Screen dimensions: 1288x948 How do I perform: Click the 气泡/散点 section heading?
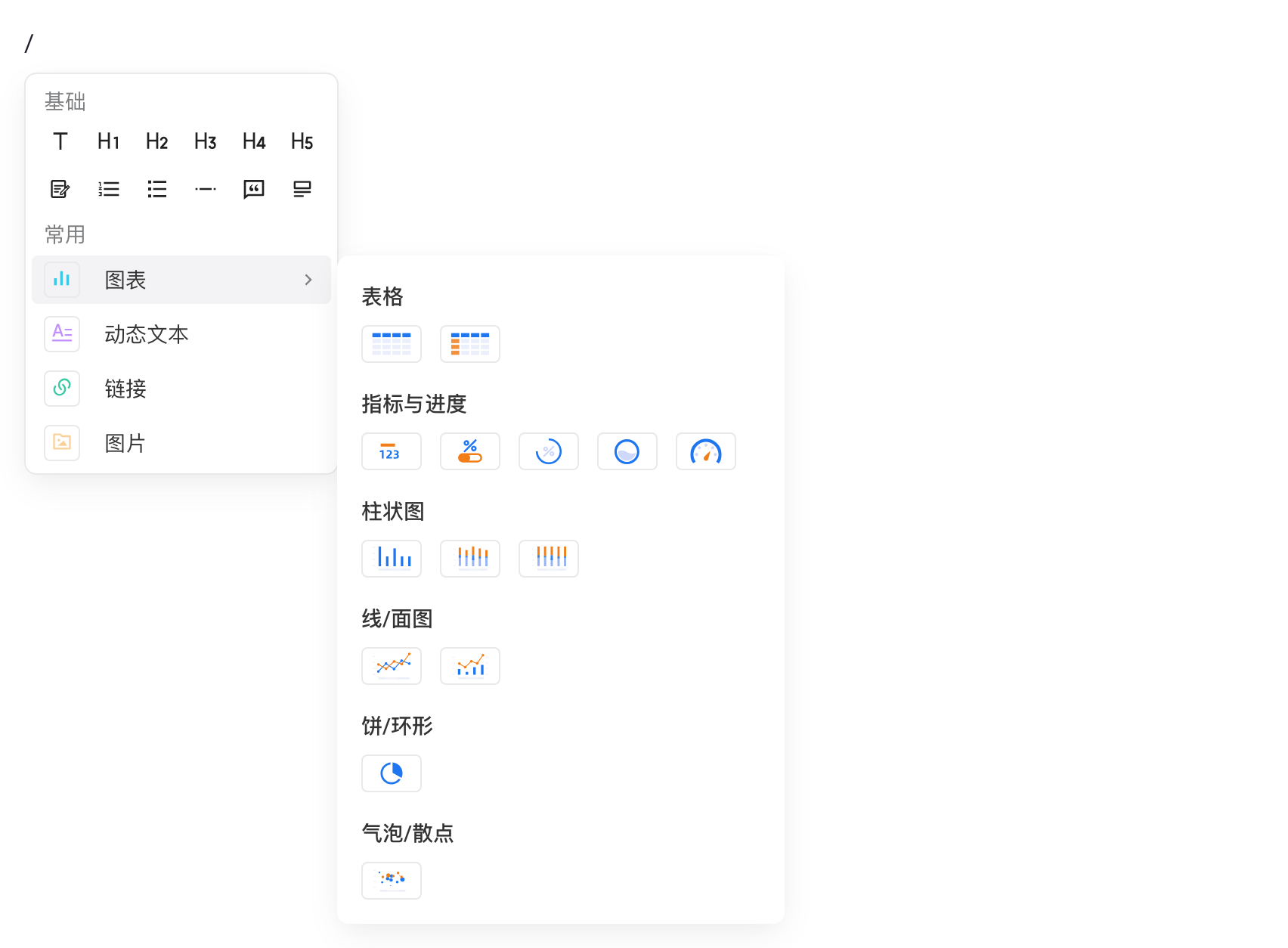click(x=407, y=833)
